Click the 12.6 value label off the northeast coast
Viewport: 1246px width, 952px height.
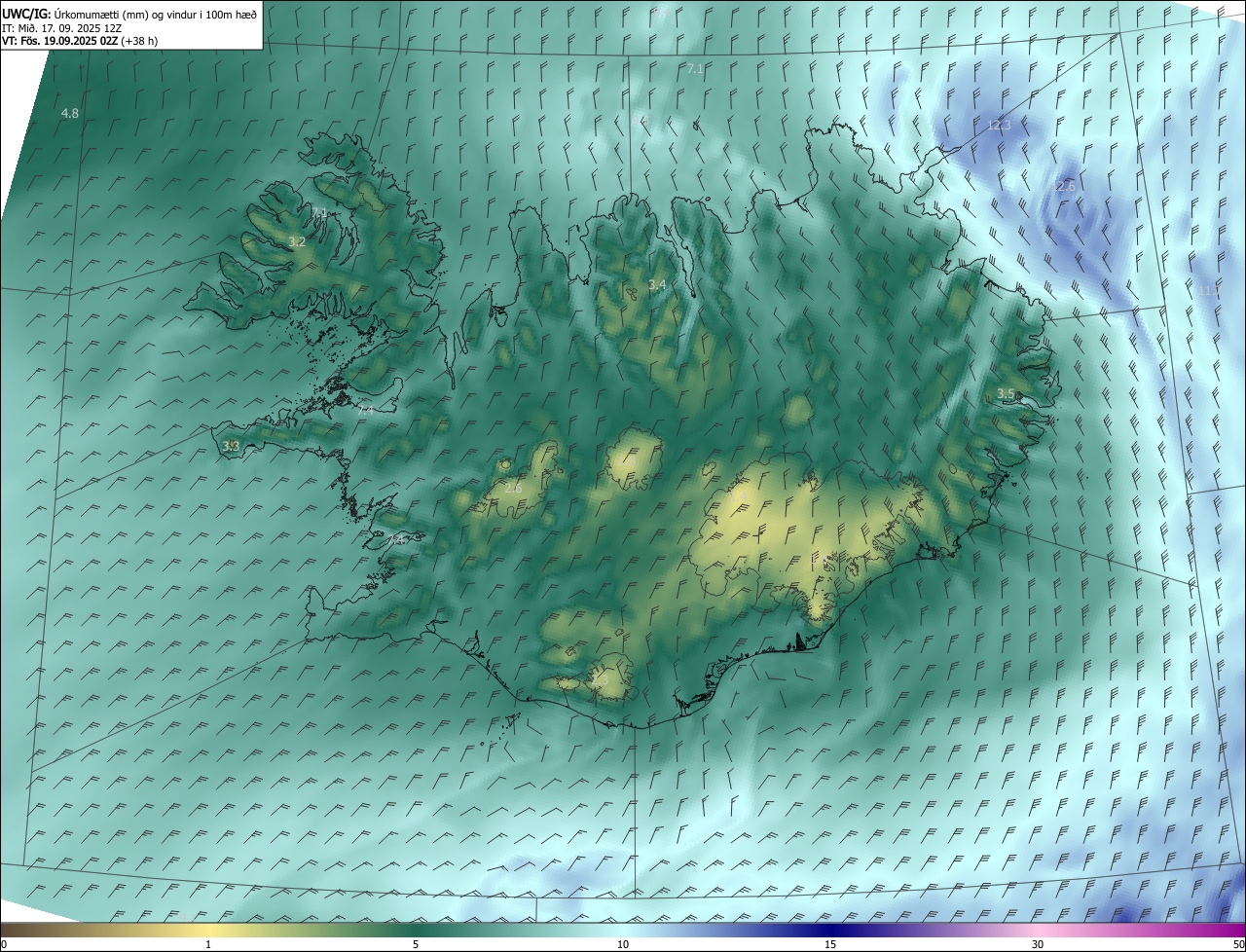point(1064,186)
